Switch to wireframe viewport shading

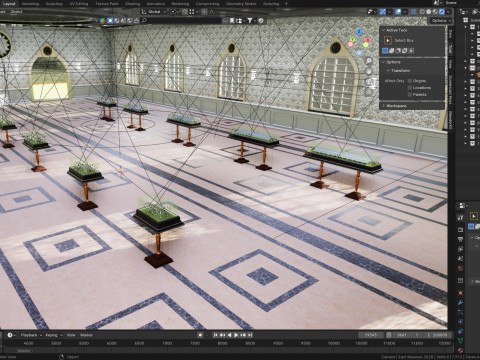(422, 12)
